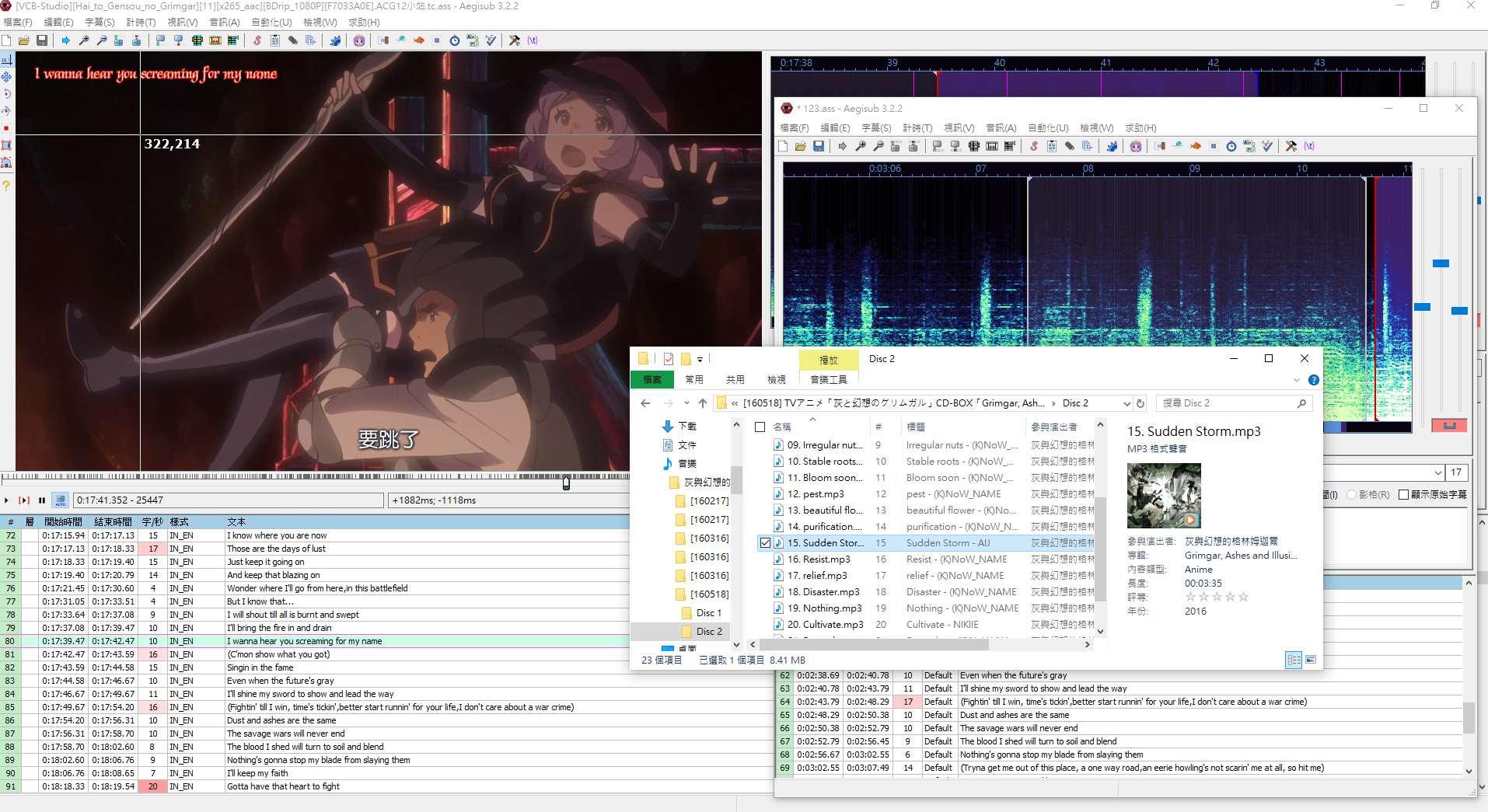Open Styles Manager pink S icon in main toolbar
Viewport: 1488px width, 812px height.
tap(257, 40)
